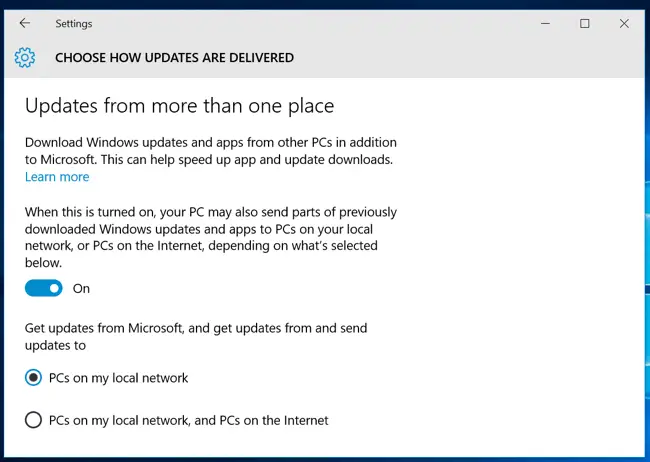Maximize the Settings window
Image resolution: width=650 pixels, height=462 pixels.
[585, 24]
